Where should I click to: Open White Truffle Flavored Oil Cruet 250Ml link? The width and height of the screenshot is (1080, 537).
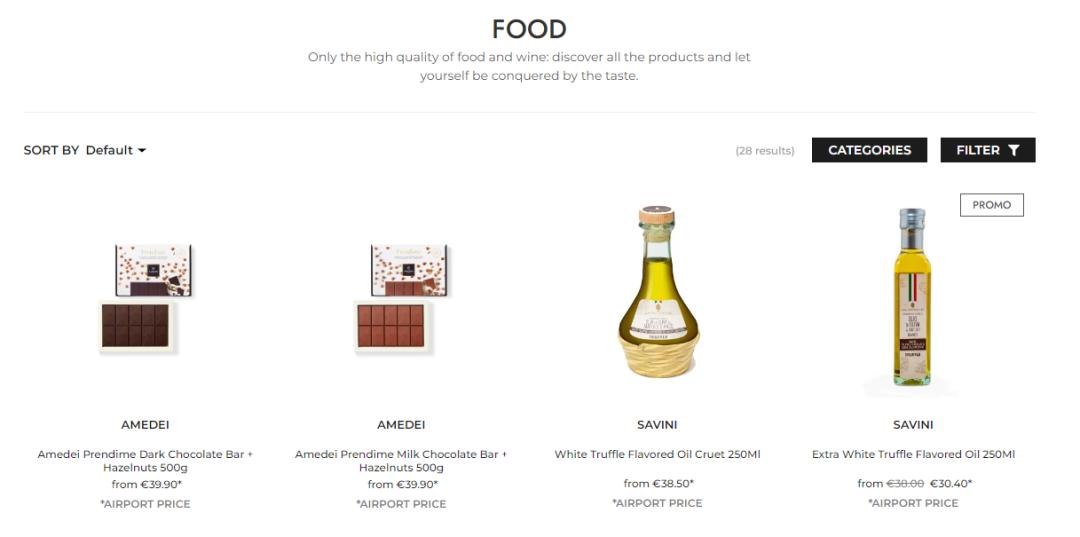tap(657, 454)
